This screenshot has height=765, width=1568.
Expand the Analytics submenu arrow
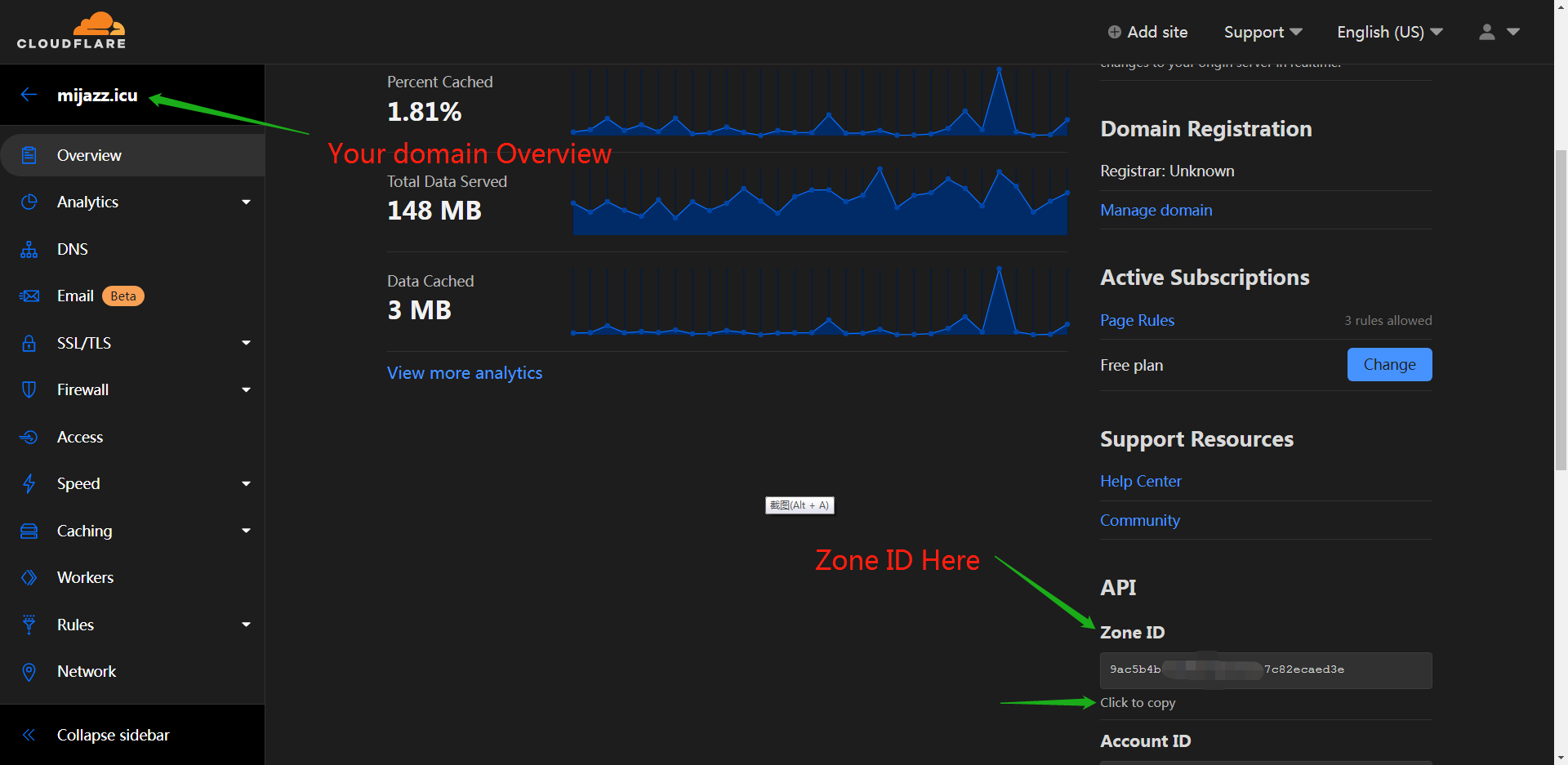pos(246,202)
